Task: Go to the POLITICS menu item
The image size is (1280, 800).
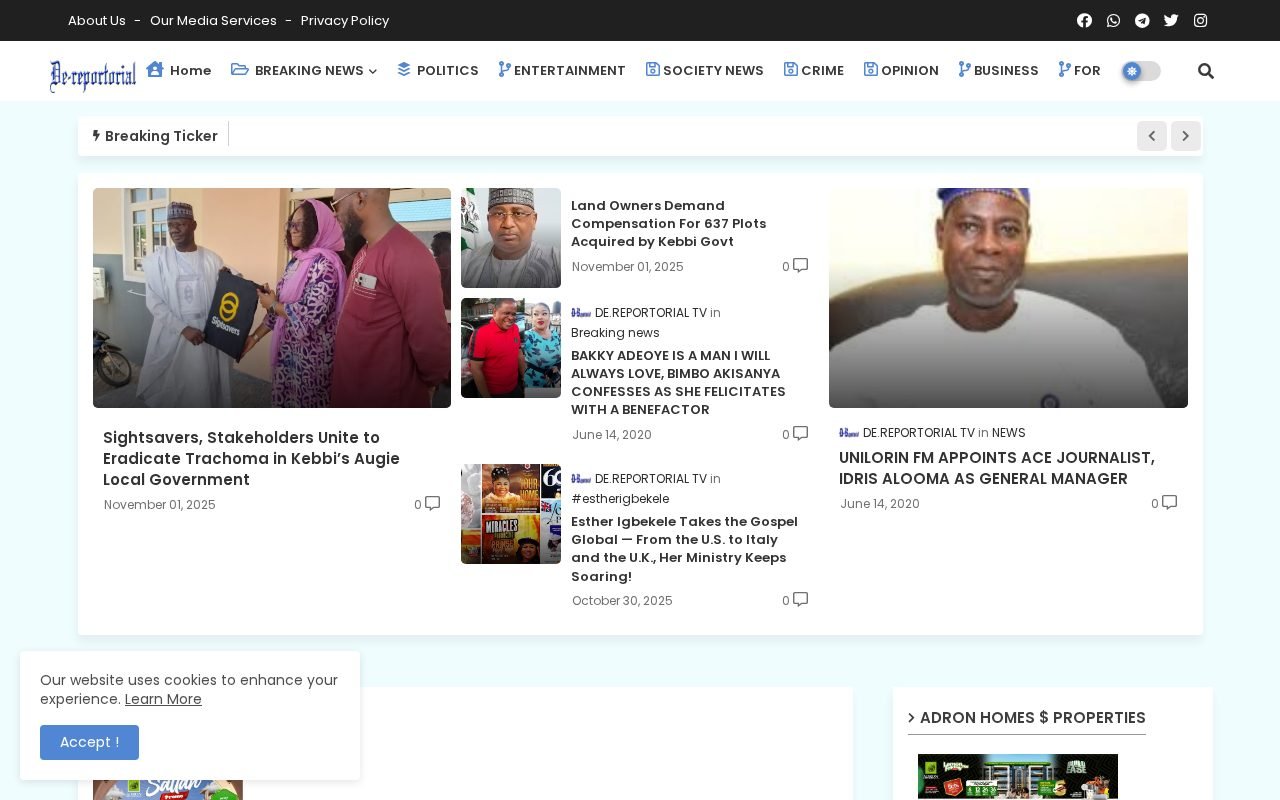Action: (438, 71)
